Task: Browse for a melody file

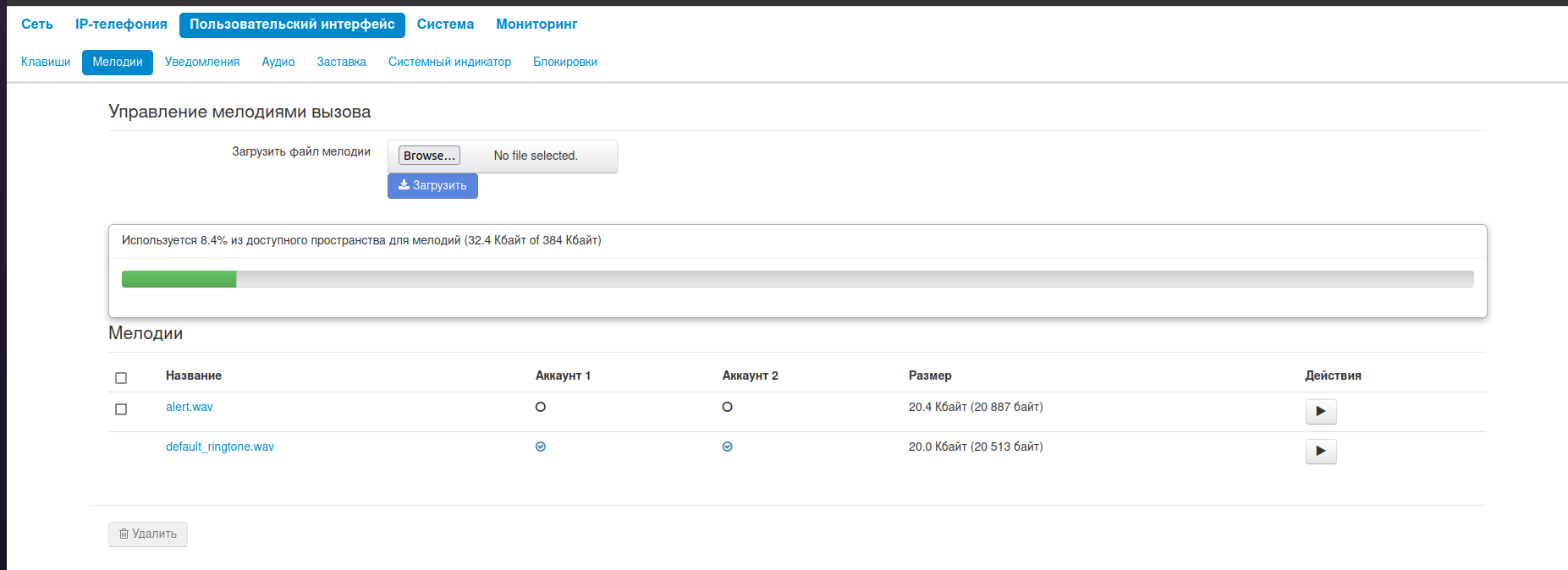Action: coord(429,156)
